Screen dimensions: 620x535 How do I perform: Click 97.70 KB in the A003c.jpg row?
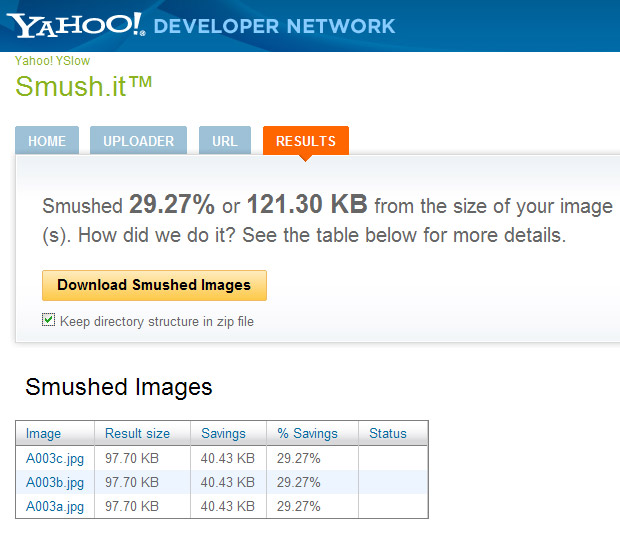[132, 458]
